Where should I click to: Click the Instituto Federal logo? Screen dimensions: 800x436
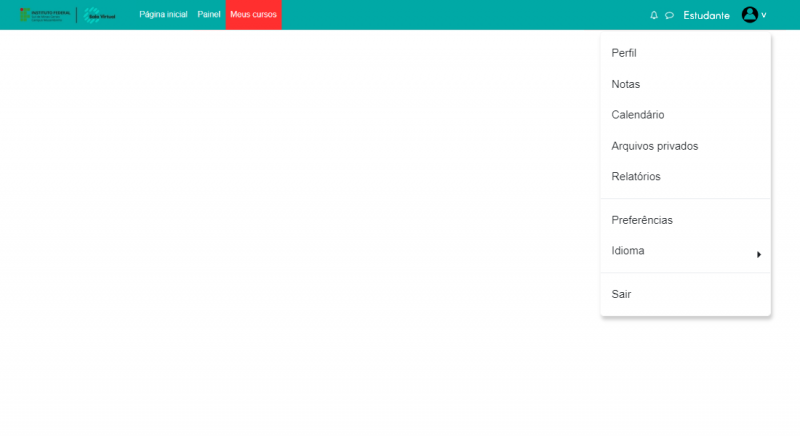[45, 15]
